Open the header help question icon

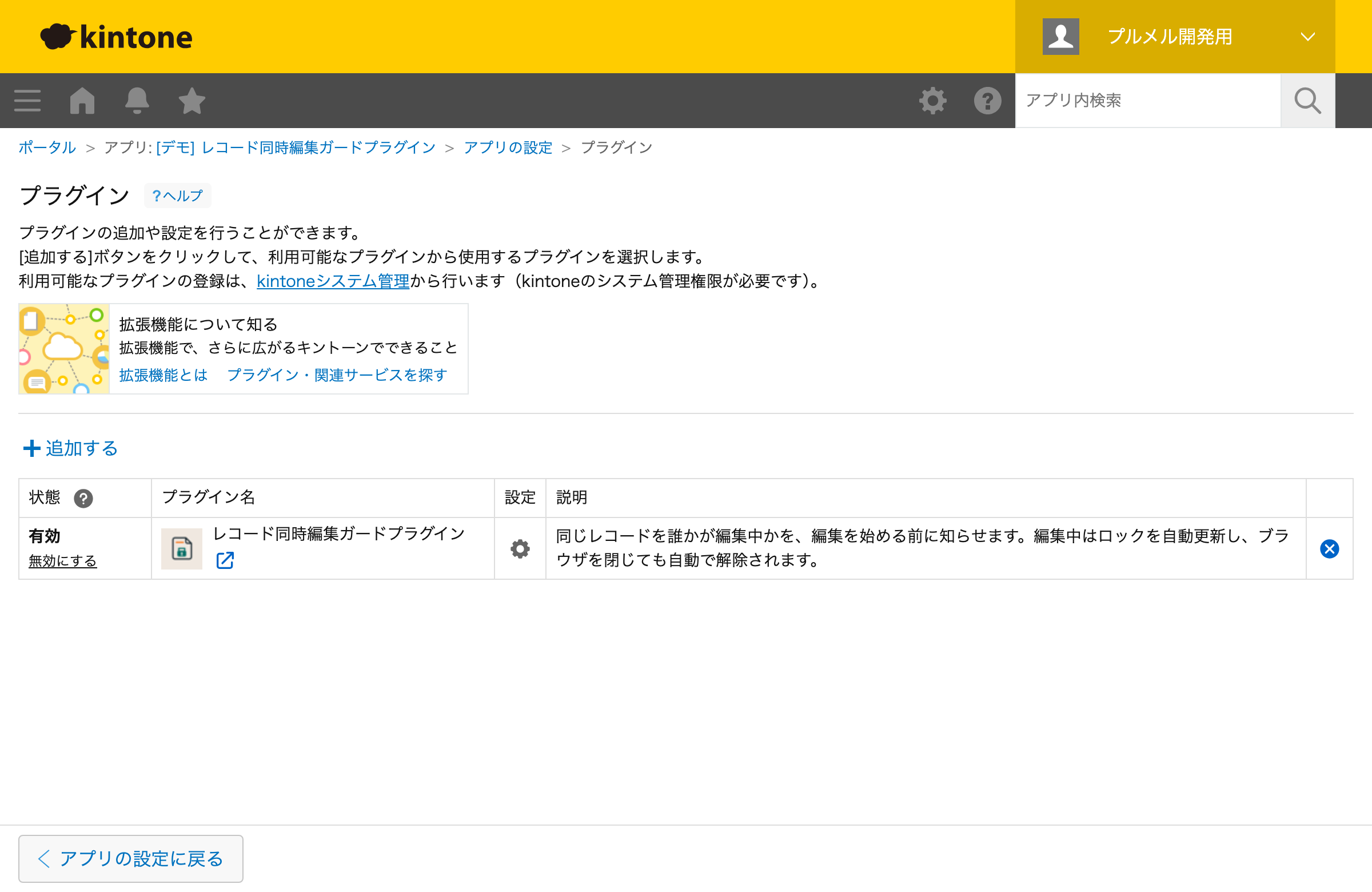[987, 100]
